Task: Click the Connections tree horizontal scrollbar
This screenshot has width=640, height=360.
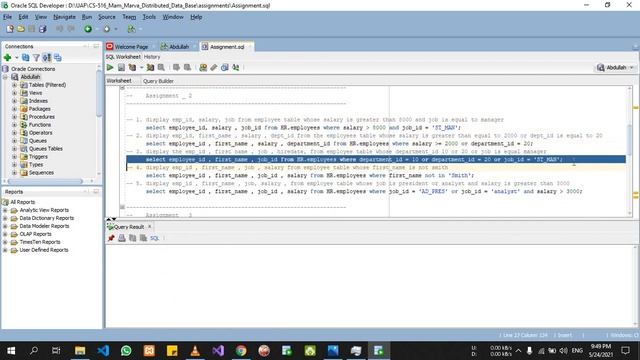Action: (46, 181)
